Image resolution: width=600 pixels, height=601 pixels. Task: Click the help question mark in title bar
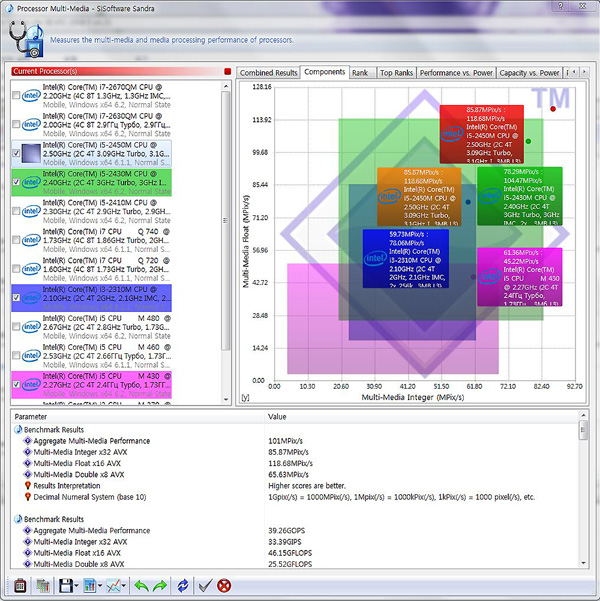[561, 6]
